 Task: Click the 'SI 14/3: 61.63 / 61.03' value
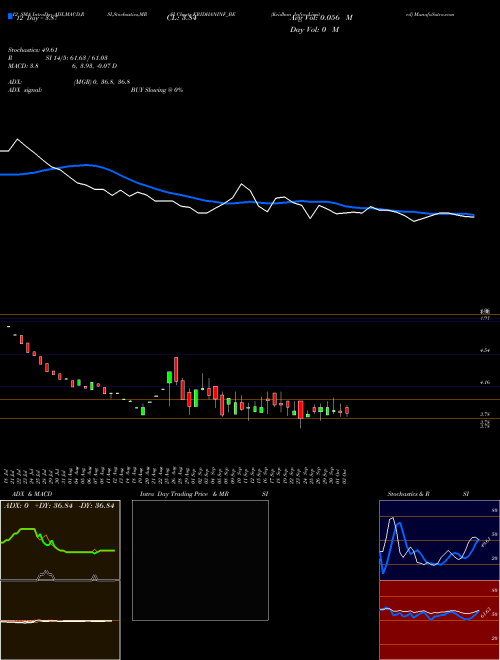click(x=77, y=58)
